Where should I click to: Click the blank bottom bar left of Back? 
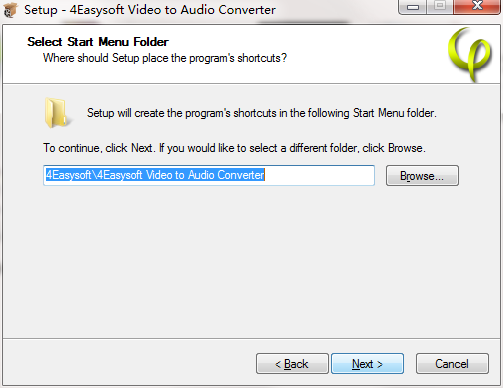click(128, 363)
